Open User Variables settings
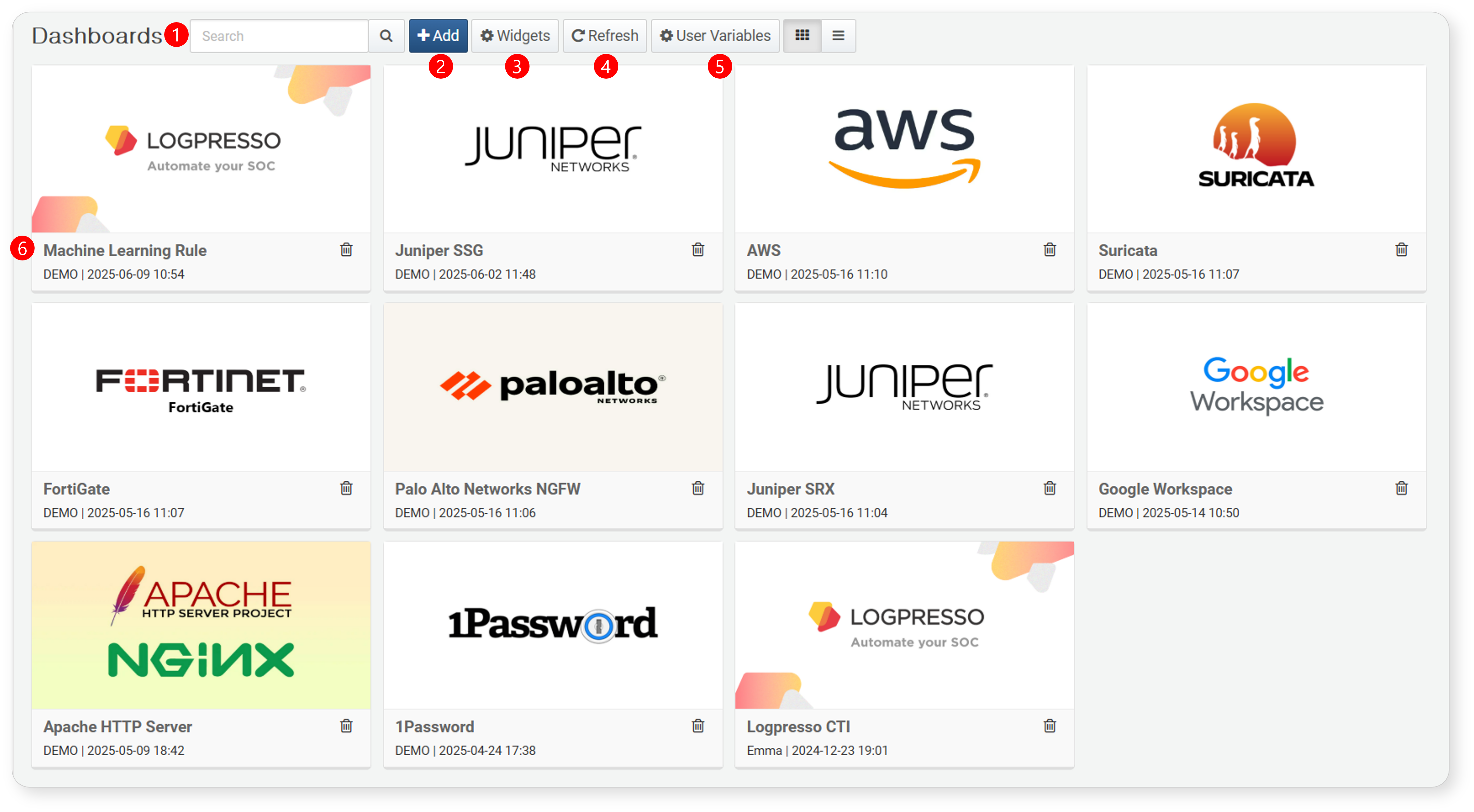Viewport: 1474px width, 812px height. [715, 36]
